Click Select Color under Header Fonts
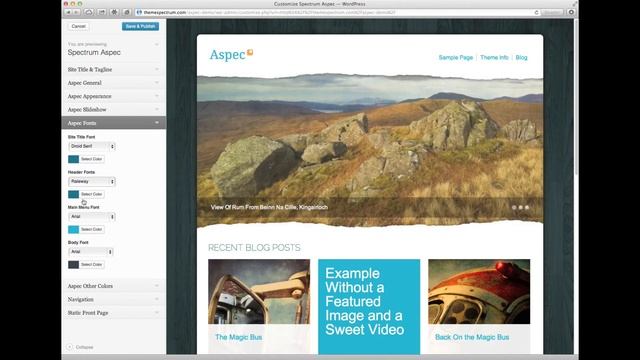The image size is (640, 360). coord(91,194)
